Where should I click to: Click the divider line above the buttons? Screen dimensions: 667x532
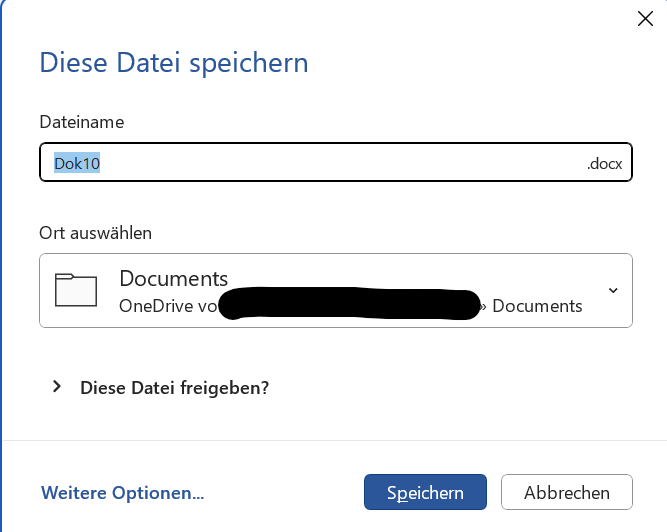tap(333, 440)
